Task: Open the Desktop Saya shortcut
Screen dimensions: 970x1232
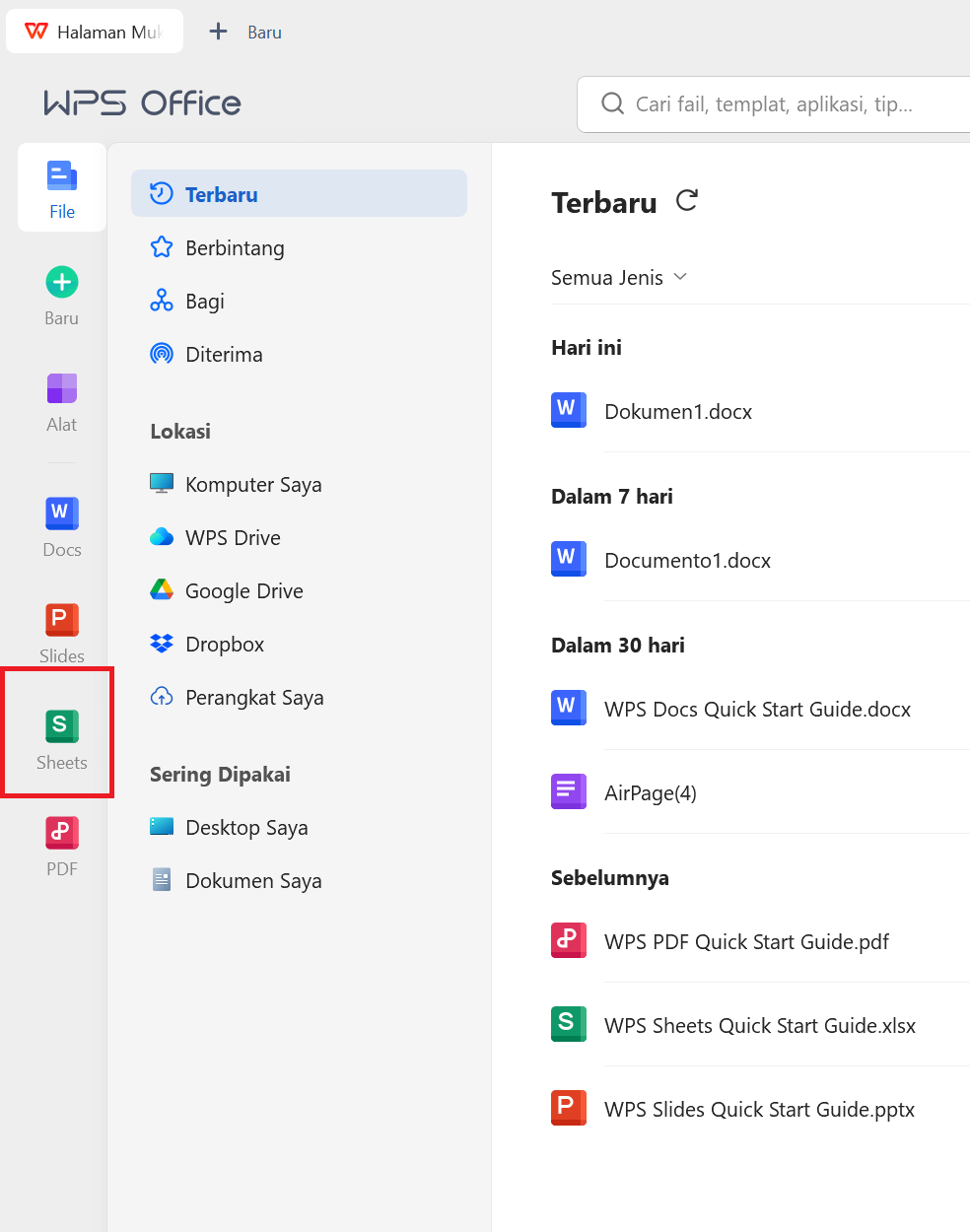Action: pyautogui.click(x=246, y=827)
